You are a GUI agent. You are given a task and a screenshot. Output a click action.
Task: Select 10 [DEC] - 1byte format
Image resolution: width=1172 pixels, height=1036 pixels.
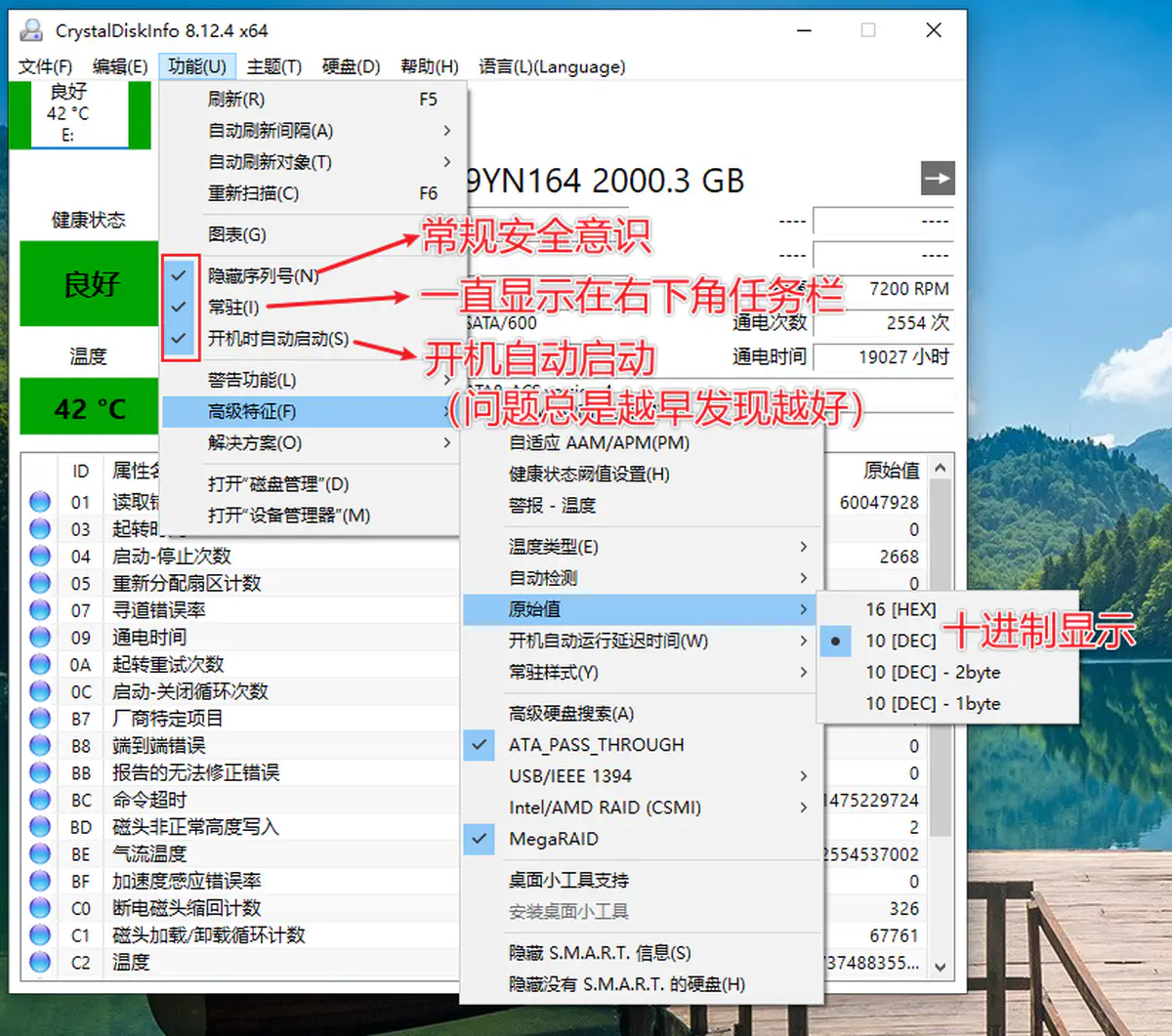(947, 703)
